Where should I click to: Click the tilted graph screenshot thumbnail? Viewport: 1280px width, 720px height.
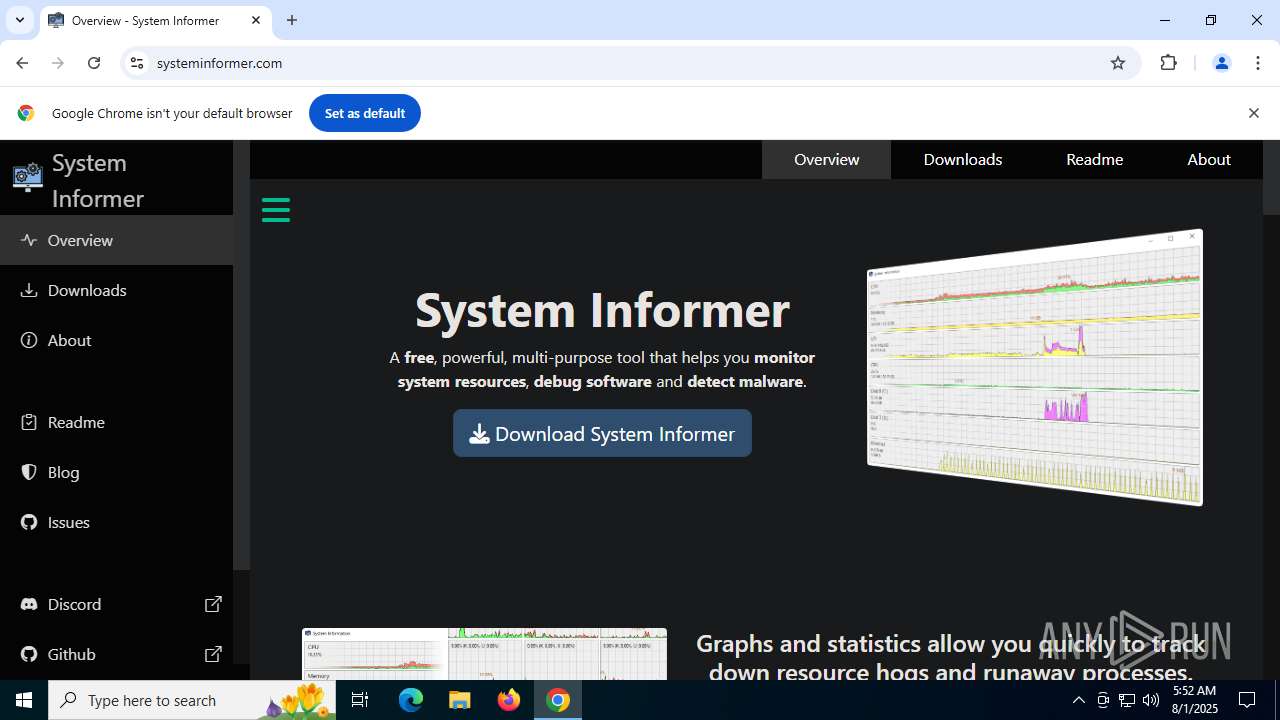pyautogui.click(x=1035, y=367)
